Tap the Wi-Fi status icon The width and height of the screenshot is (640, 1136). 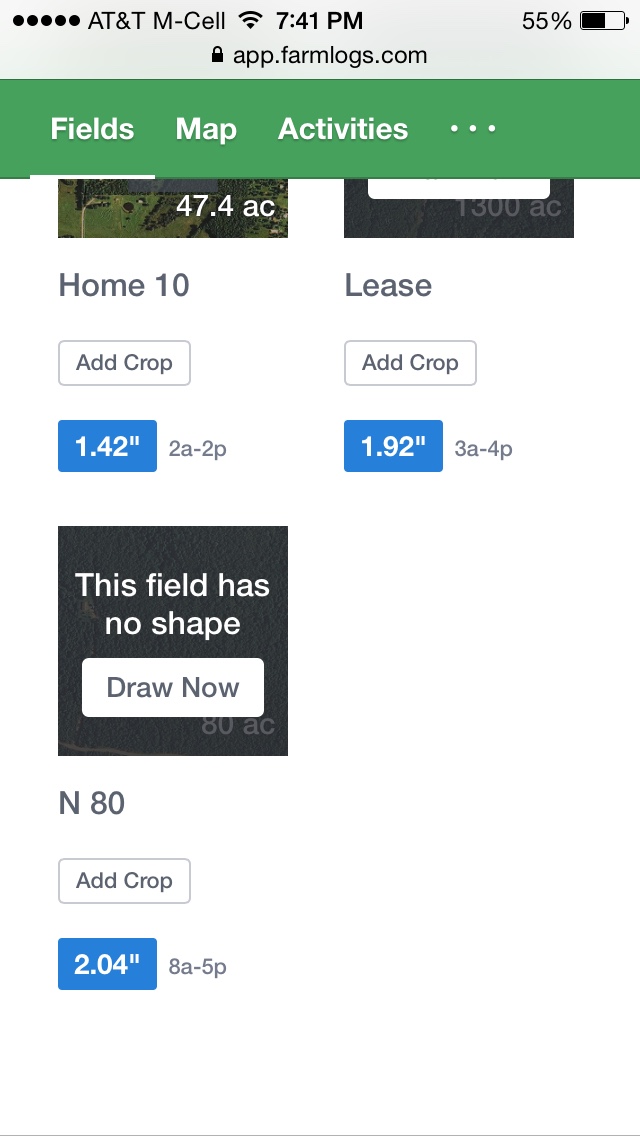(250, 20)
